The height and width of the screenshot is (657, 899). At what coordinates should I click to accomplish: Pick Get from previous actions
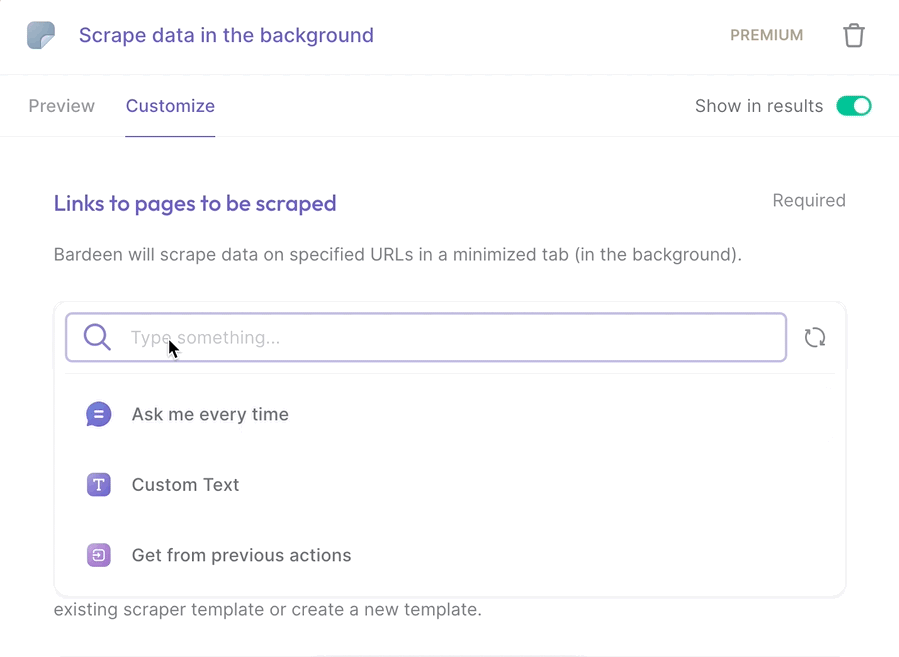pyautogui.click(x=450, y=555)
